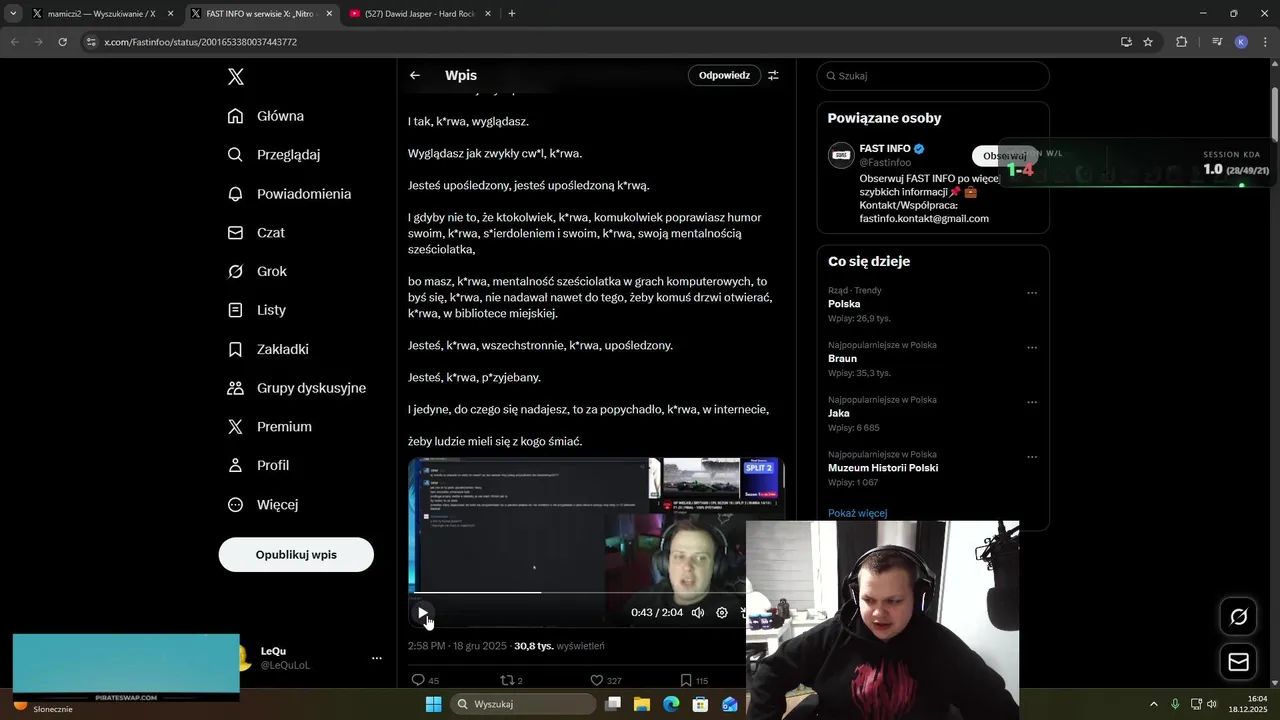The height and width of the screenshot is (720, 1280).
Task: Play the embedded video
Action: pyautogui.click(x=423, y=613)
